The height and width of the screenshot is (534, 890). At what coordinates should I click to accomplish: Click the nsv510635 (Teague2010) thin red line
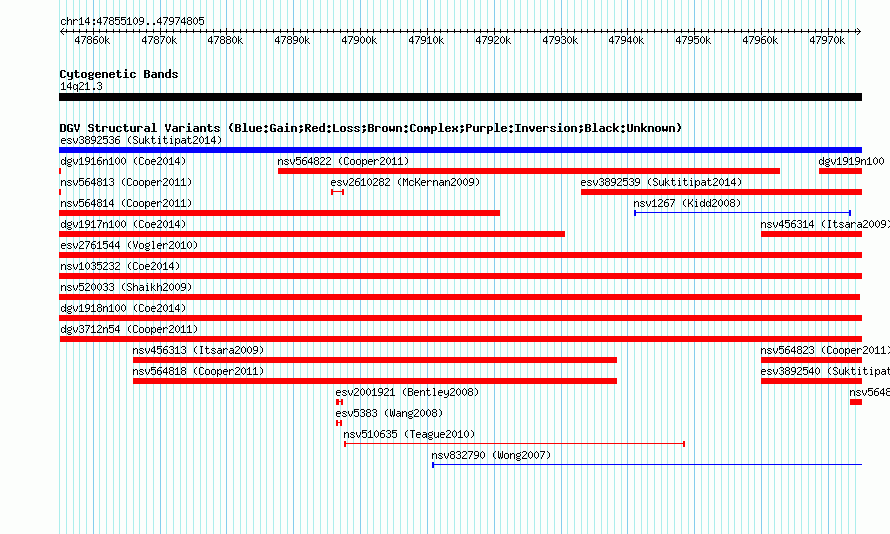click(x=514, y=444)
